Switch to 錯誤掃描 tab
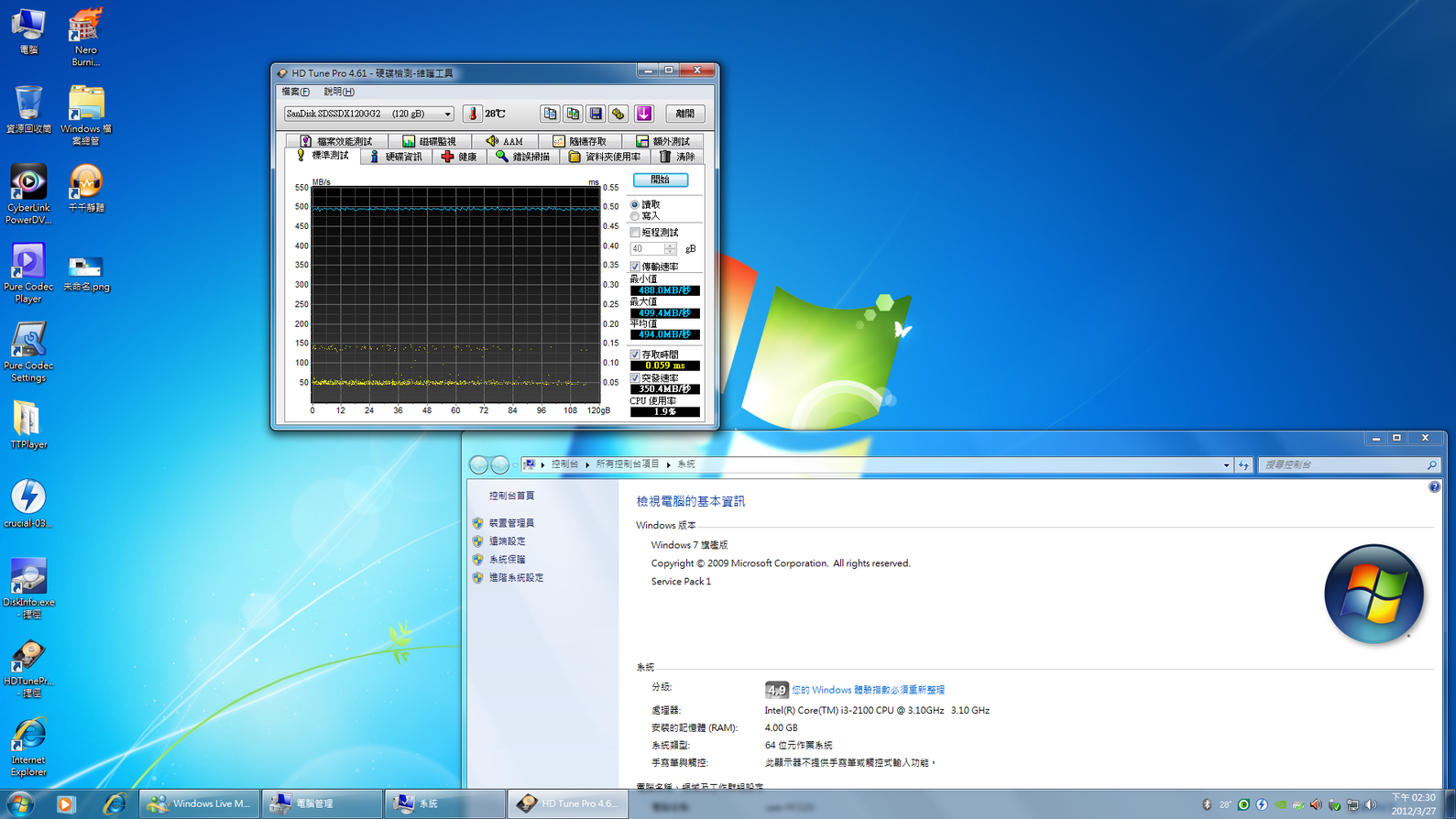 point(522,157)
